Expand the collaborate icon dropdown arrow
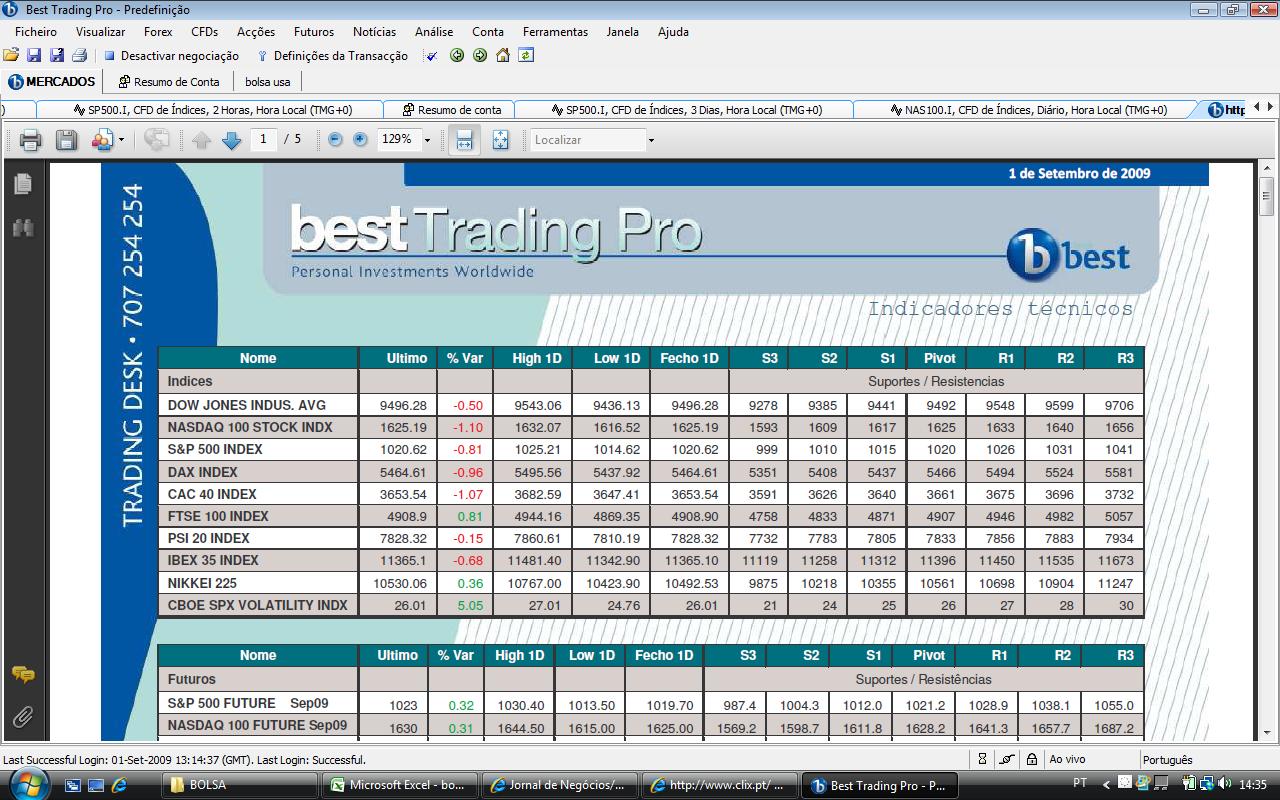The width and height of the screenshot is (1280, 800). (x=121, y=140)
